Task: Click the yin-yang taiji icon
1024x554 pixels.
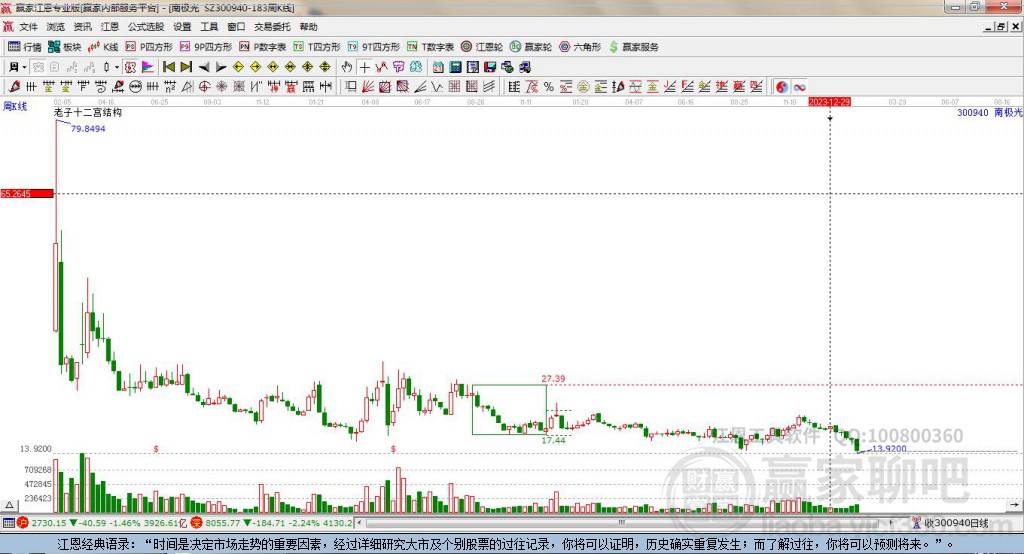Action: tap(782, 87)
